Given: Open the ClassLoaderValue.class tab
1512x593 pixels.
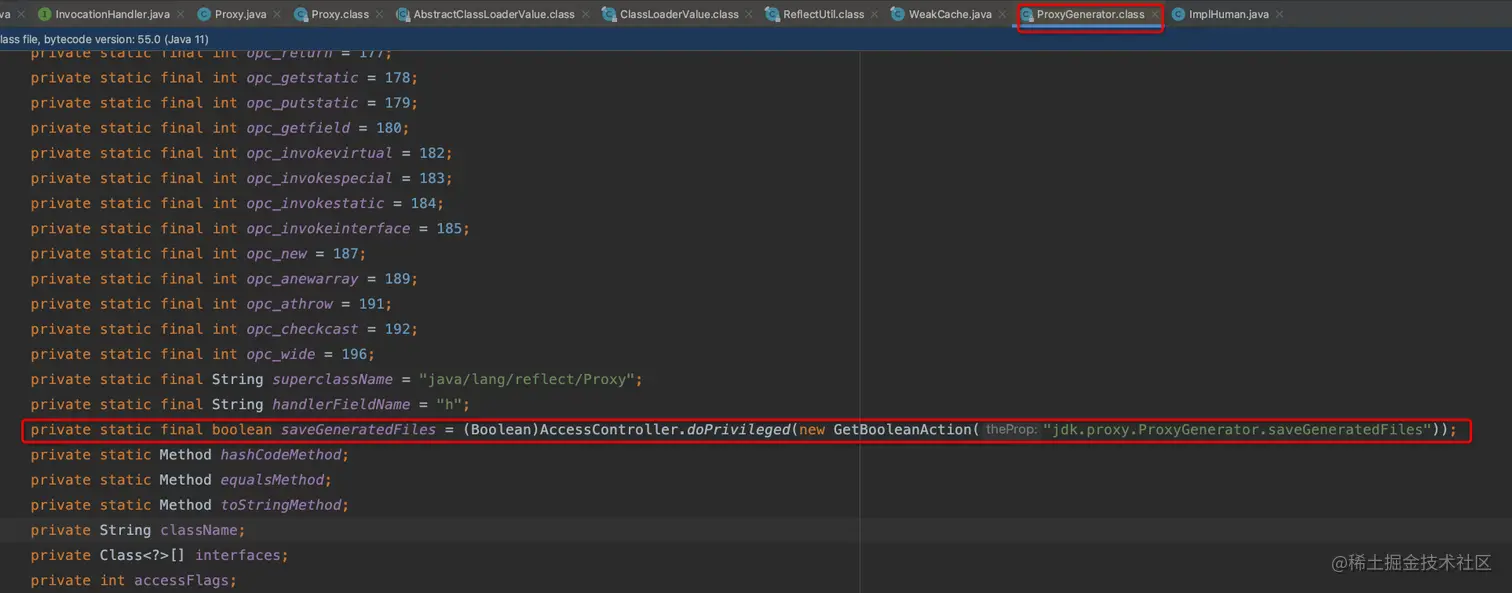Looking at the screenshot, I should [679, 15].
